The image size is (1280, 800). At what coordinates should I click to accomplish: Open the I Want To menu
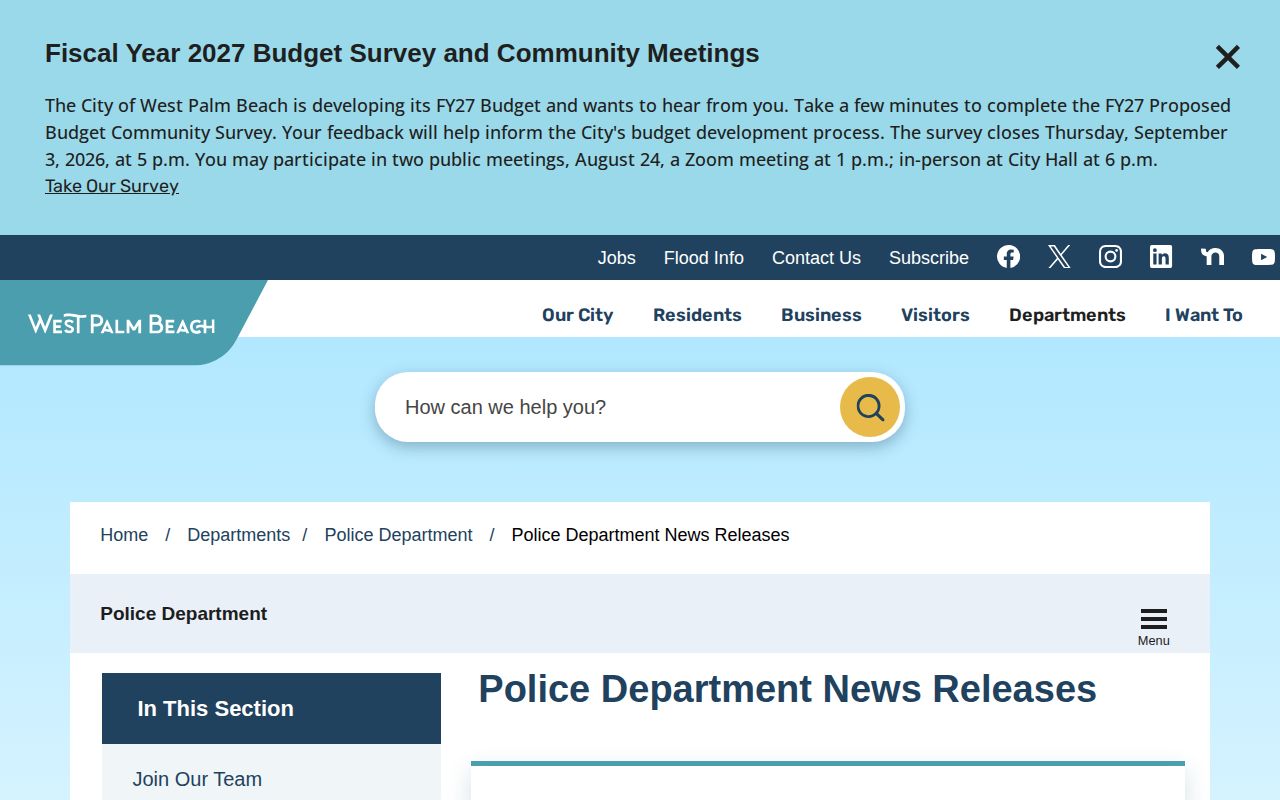pos(1204,315)
